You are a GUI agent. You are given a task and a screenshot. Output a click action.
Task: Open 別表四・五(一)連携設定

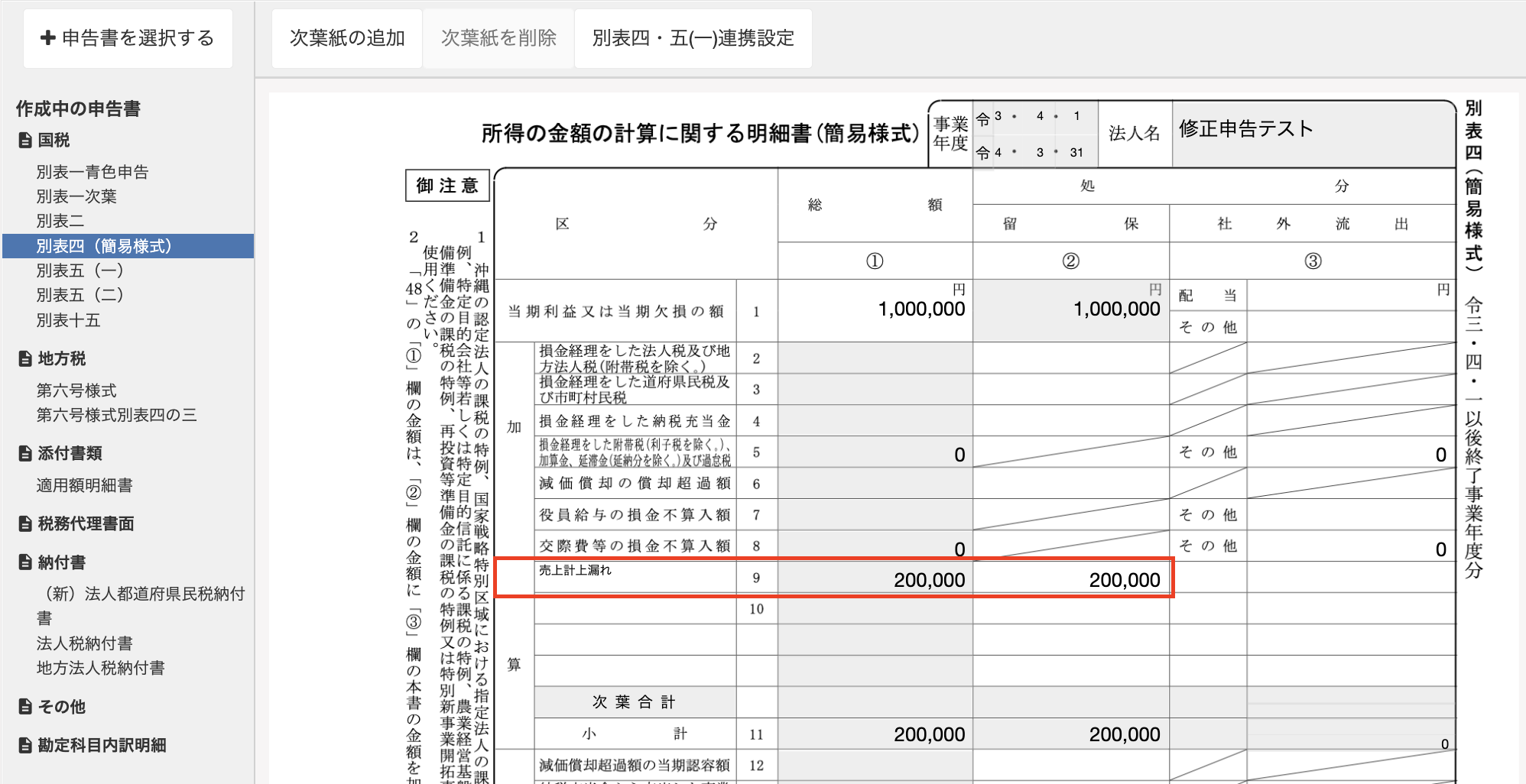point(693,38)
